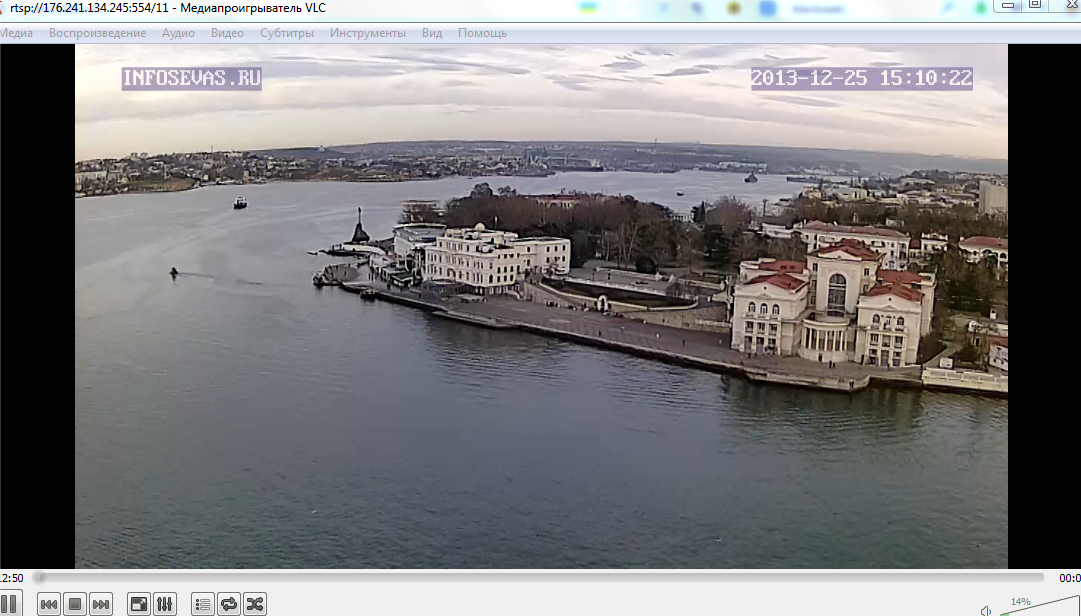Toggle shuffle random playback
1081x616 pixels.
click(x=255, y=604)
